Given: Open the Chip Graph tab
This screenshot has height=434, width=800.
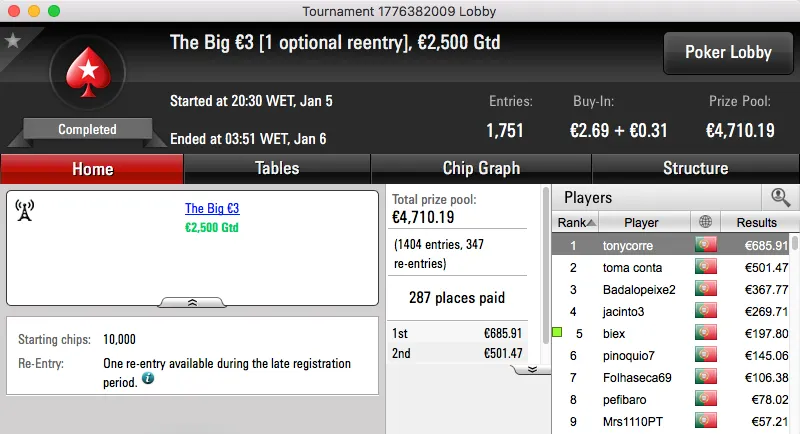Looking at the screenshot, I should pos(481,168).
